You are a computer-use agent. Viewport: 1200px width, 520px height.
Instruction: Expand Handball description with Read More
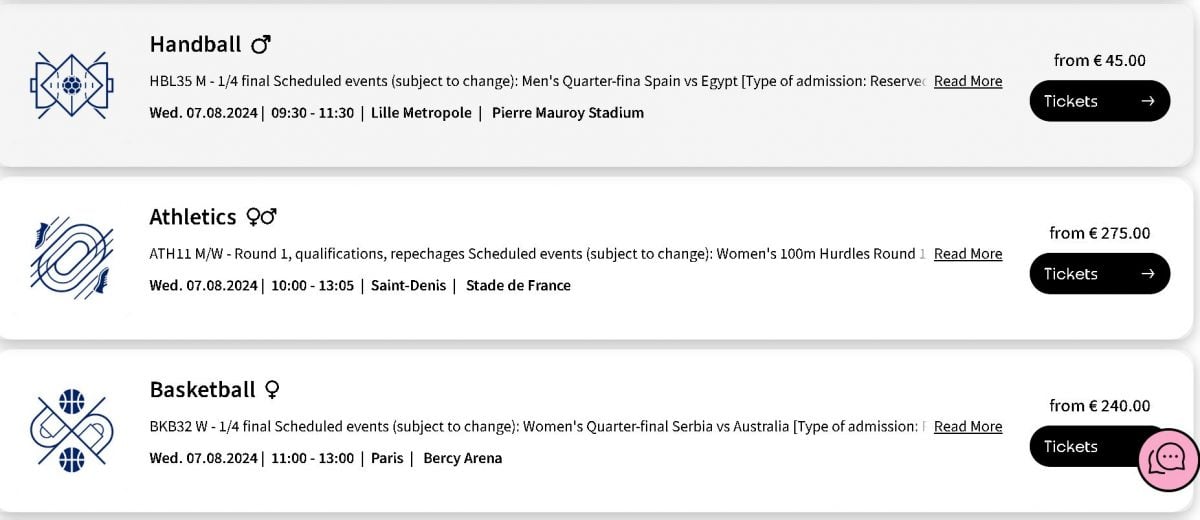(967, 81)
